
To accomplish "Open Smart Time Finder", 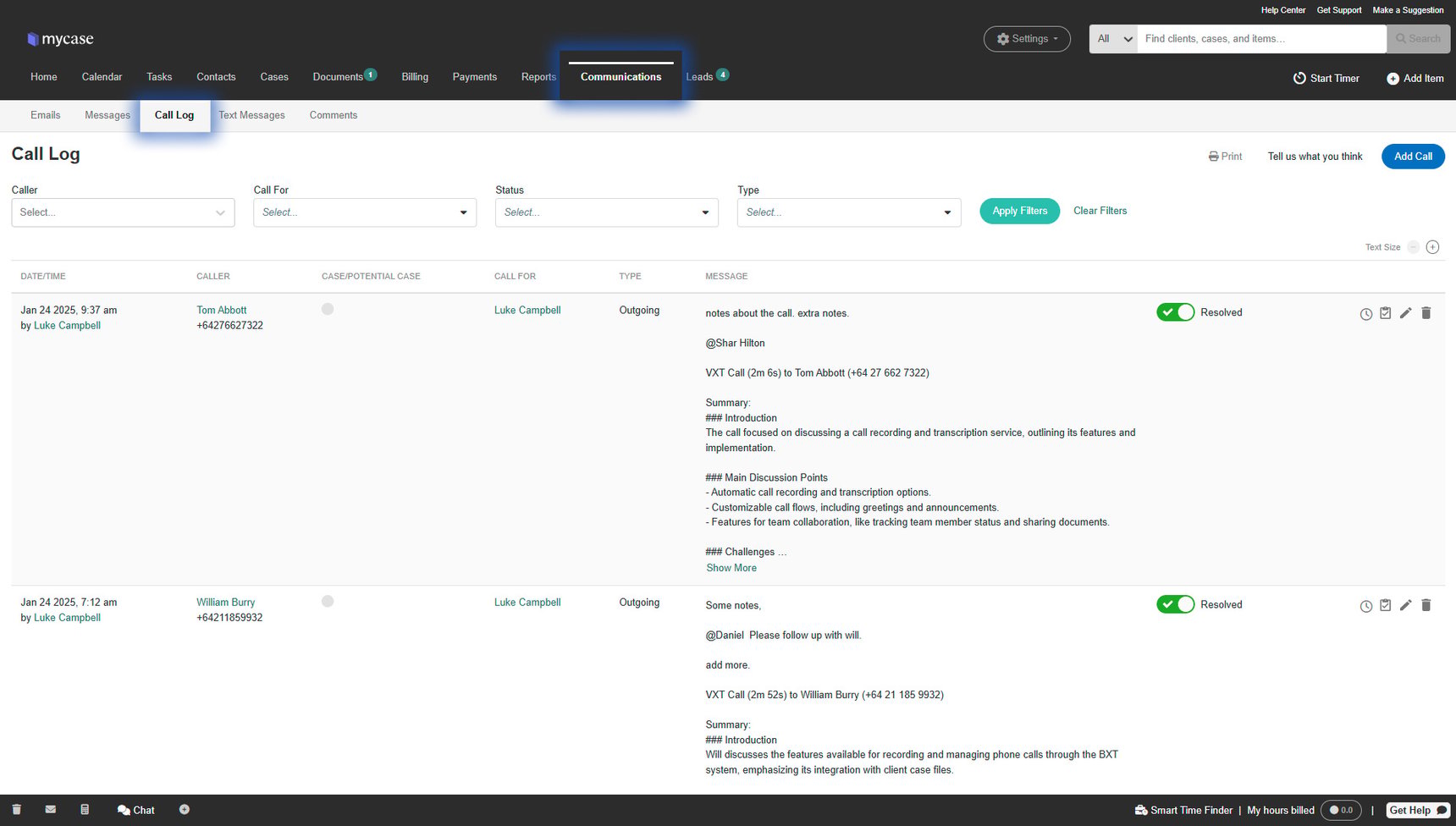I will pos(1183,810).
